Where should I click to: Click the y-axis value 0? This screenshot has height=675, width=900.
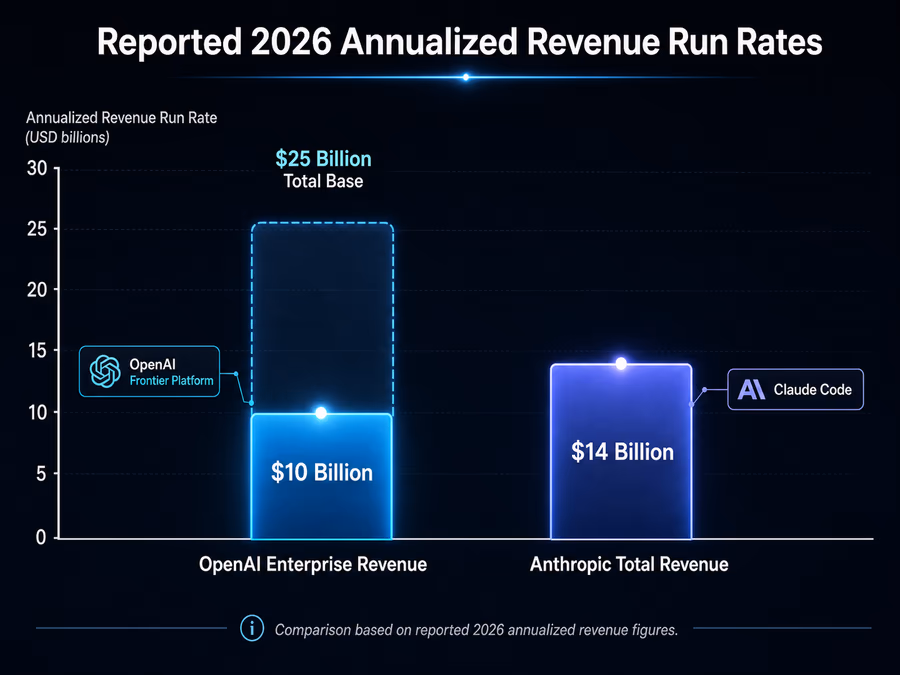[41, 538]
